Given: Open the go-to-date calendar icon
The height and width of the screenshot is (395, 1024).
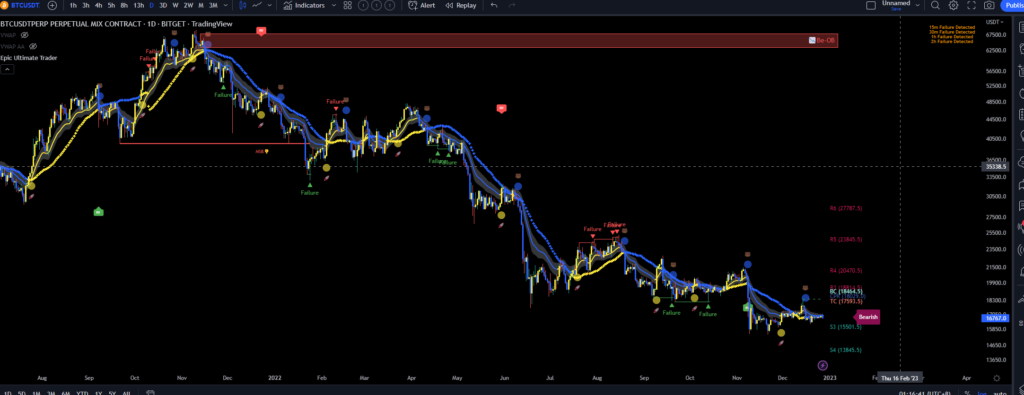Looking at the screenshot, I should (x=150, y=393).
